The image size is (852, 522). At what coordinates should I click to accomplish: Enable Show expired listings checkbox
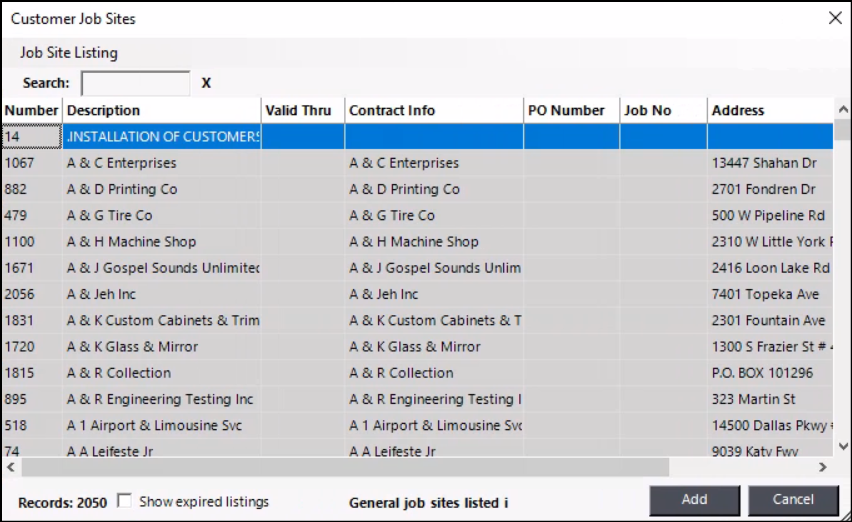click(x=125, y=501)
